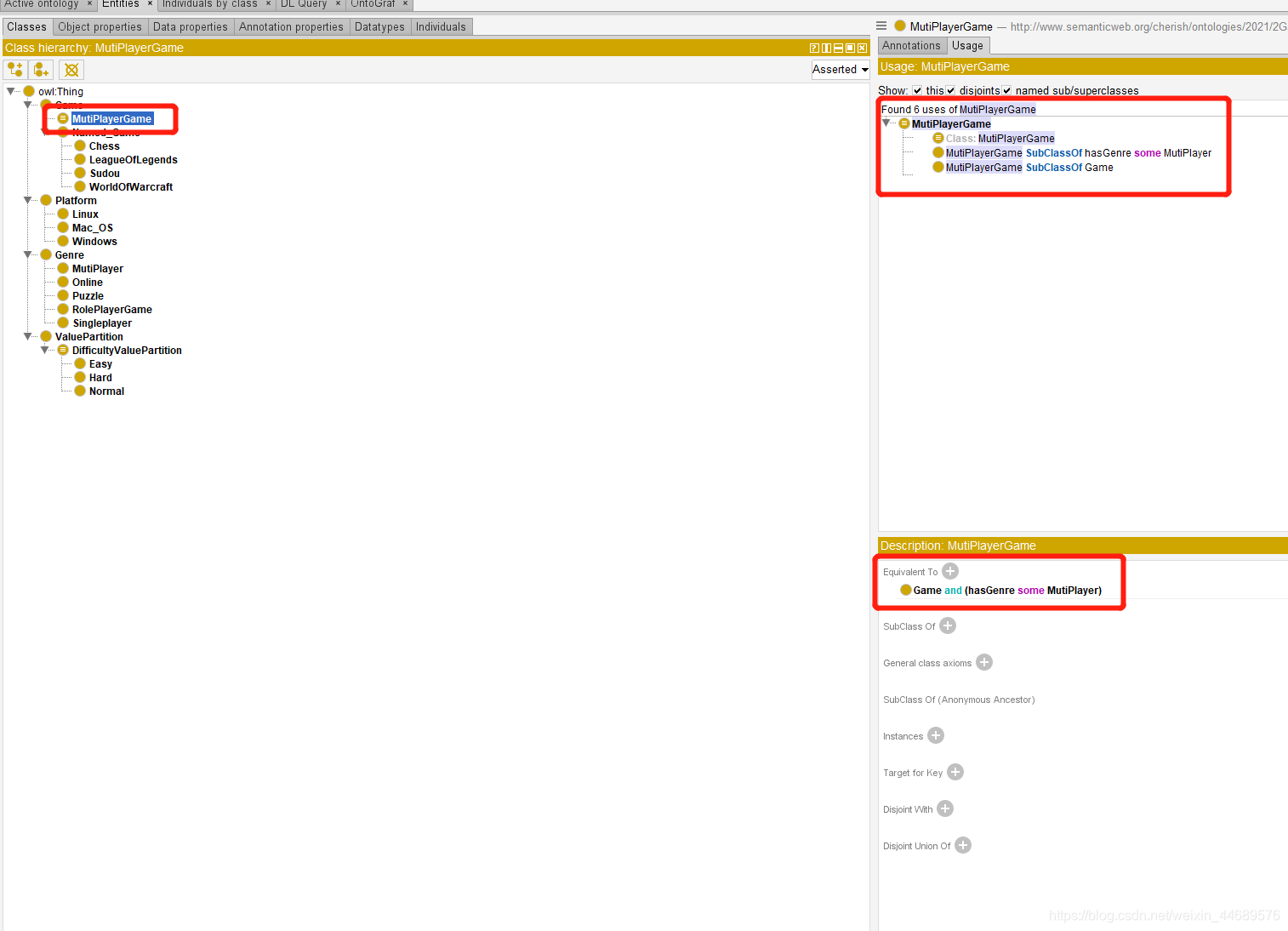
Task: Switch to the Data properties tab
Action: [191, 27]
